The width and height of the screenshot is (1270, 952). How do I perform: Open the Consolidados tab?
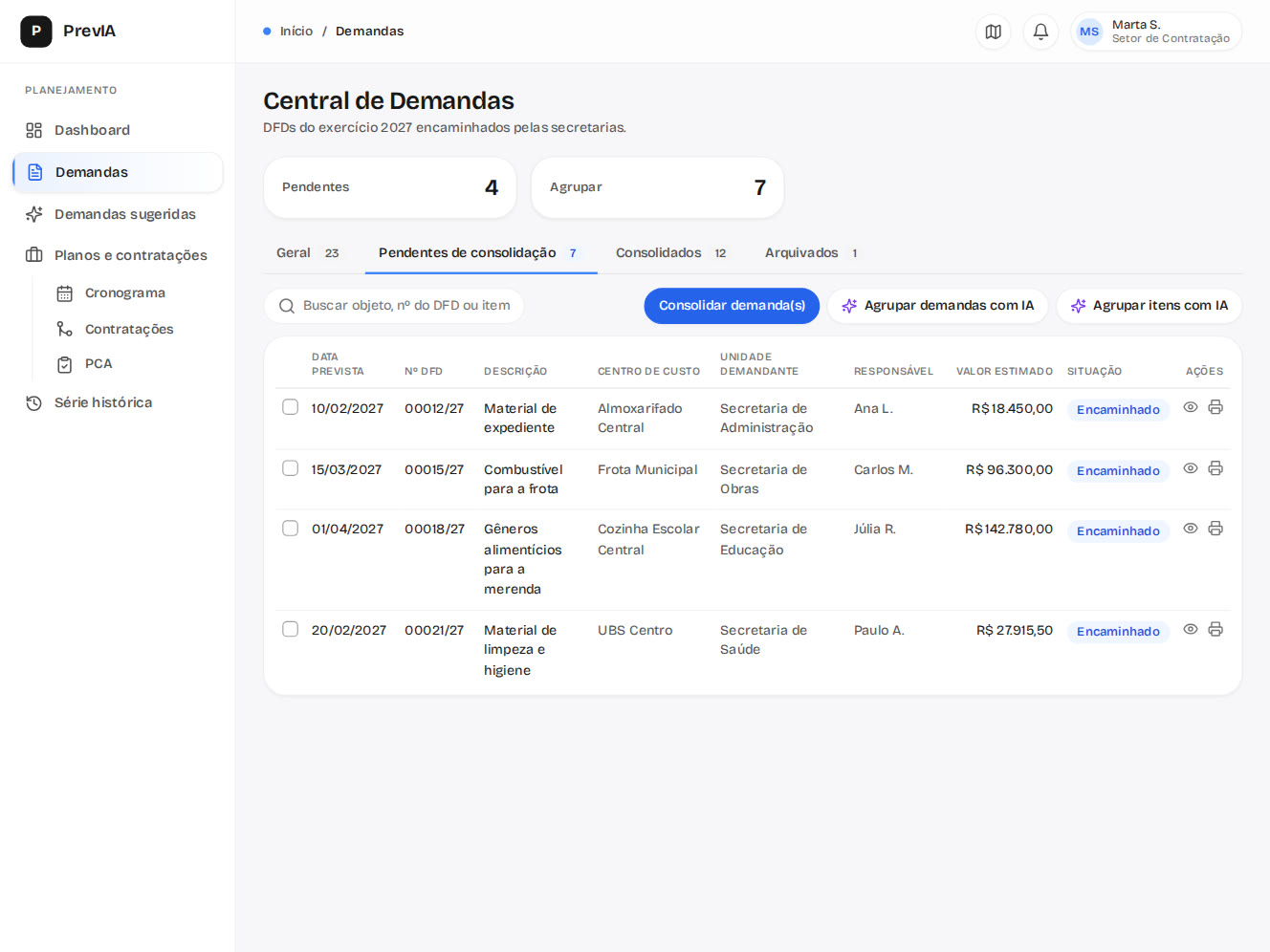(671, 253)
